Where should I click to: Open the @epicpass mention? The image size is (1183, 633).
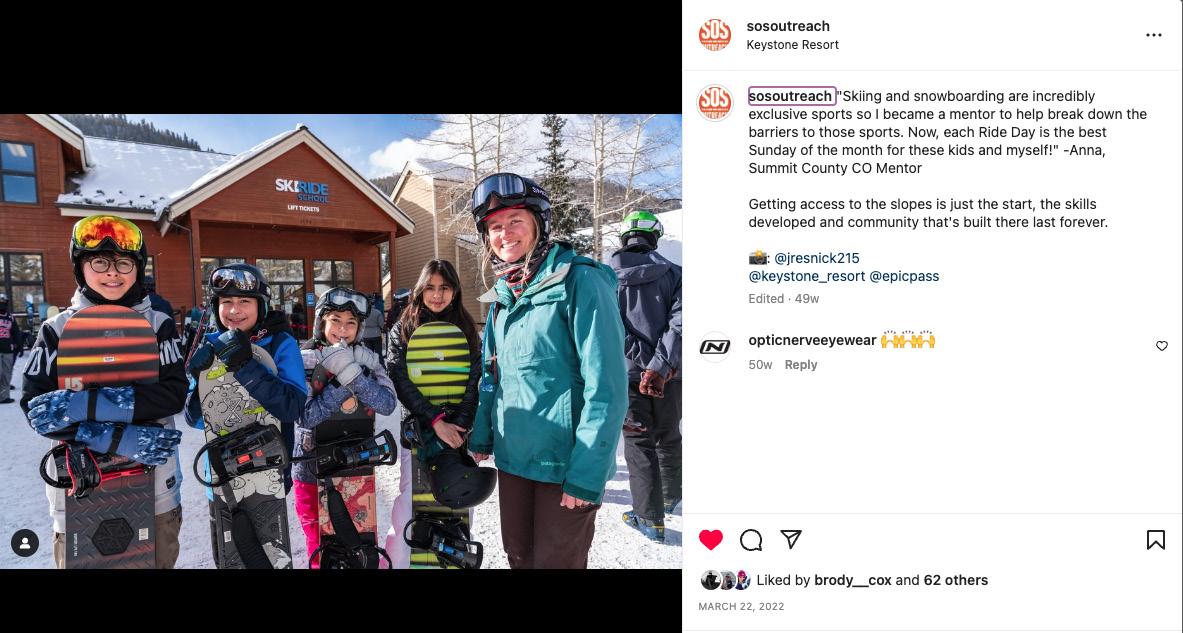click(x=904, y=276)
